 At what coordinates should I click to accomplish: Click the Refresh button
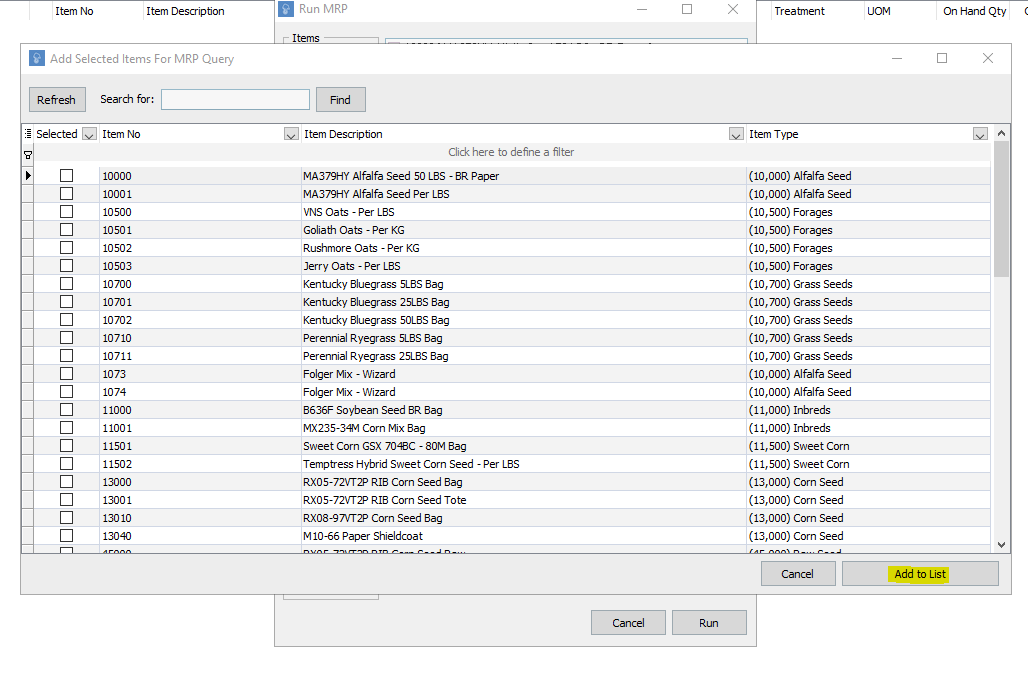(57, 100)
